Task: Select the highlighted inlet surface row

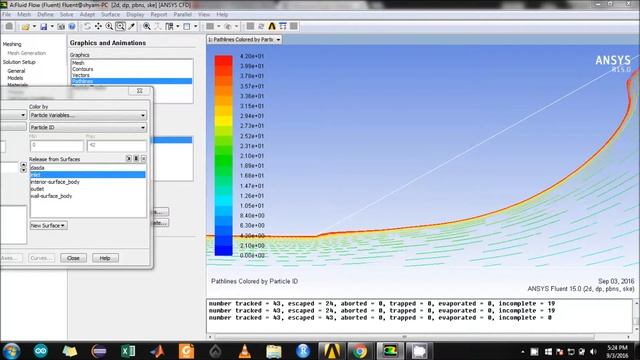Action: coord(88,175)
